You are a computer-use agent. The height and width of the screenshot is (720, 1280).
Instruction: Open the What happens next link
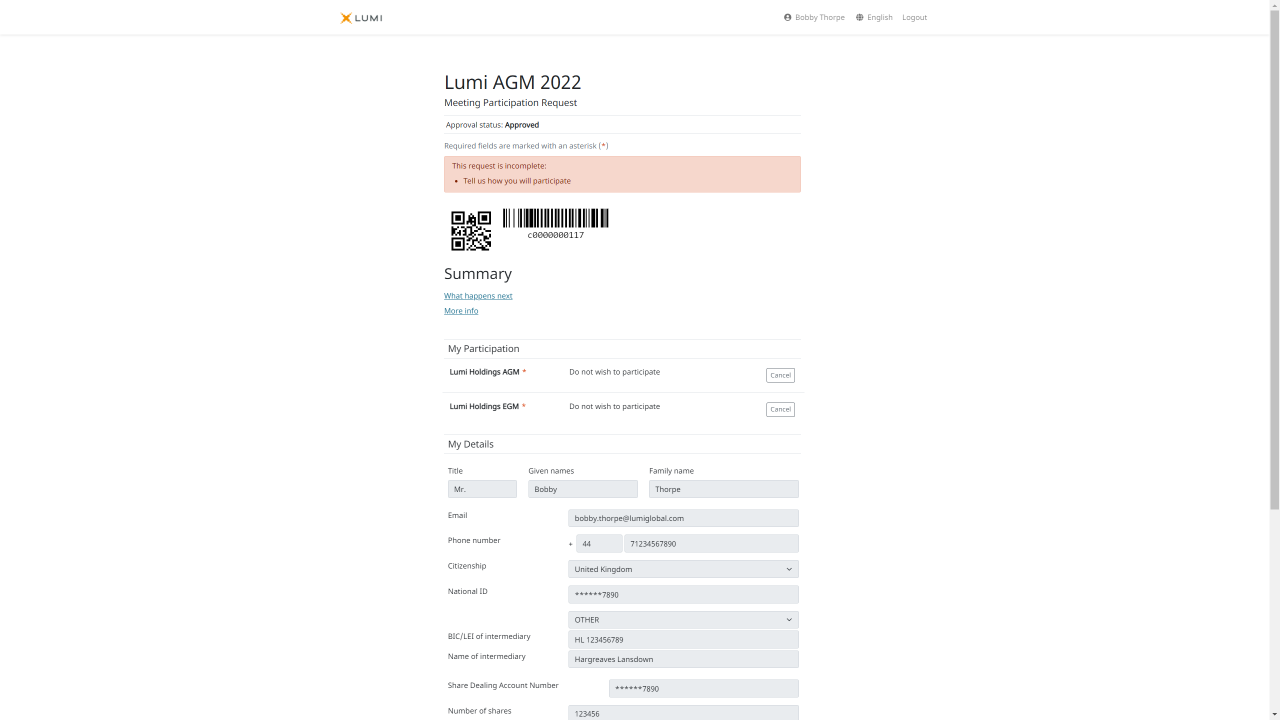coord(478,296)
